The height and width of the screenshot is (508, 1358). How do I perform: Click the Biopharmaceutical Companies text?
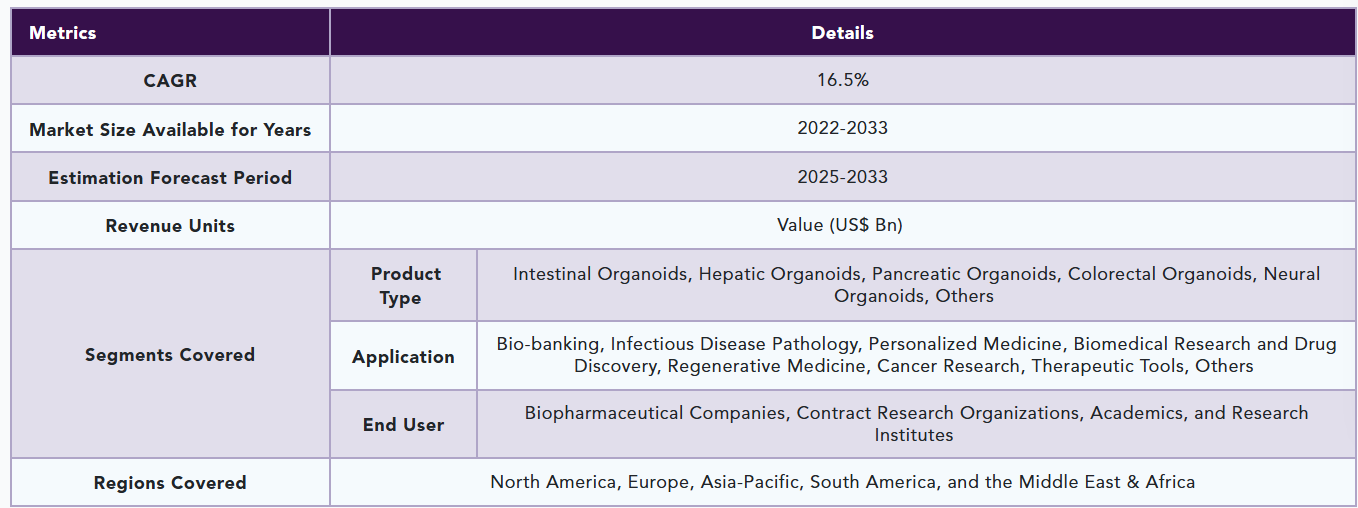[655, 413]
